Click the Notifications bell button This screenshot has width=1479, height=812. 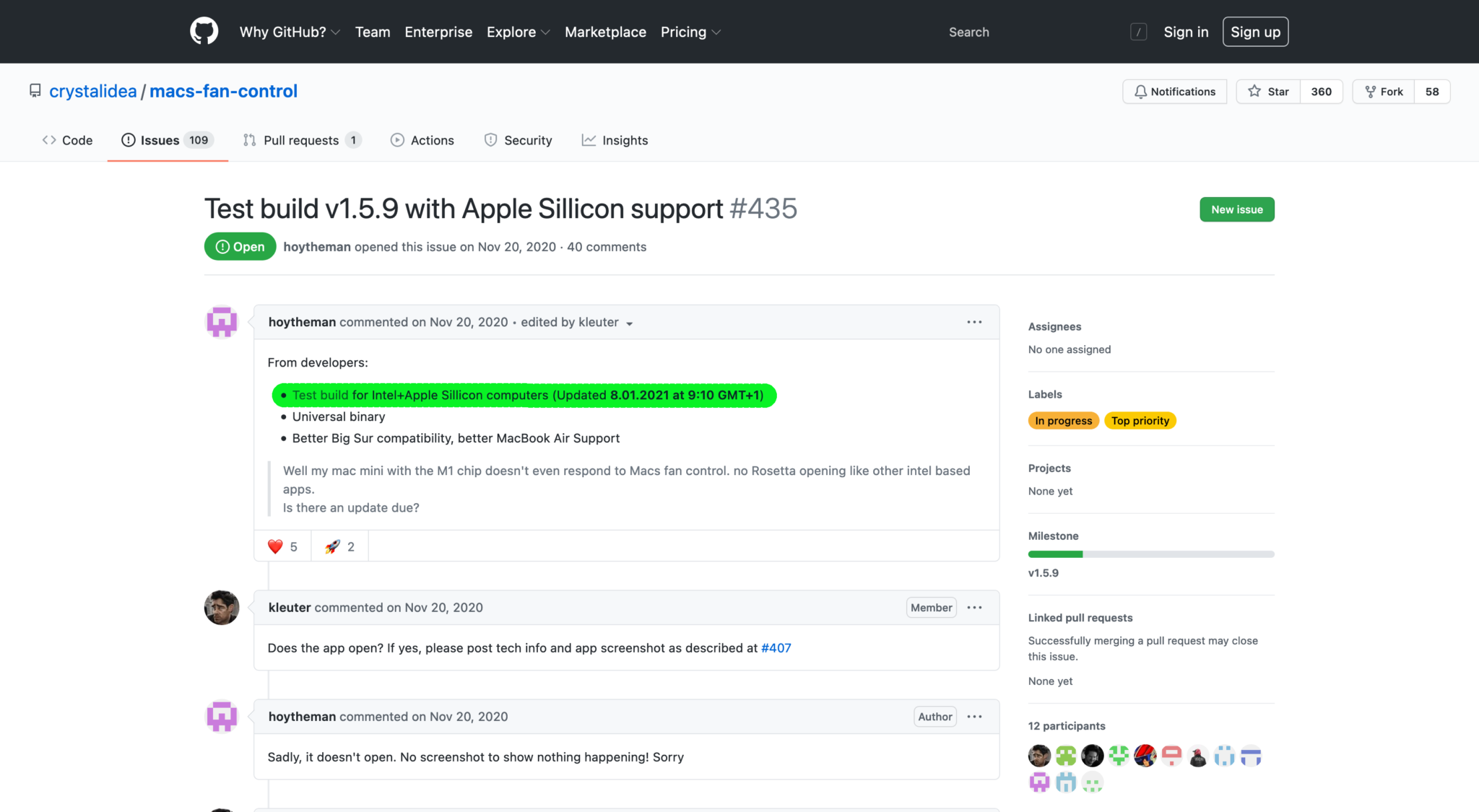(x=1175, y=92)
